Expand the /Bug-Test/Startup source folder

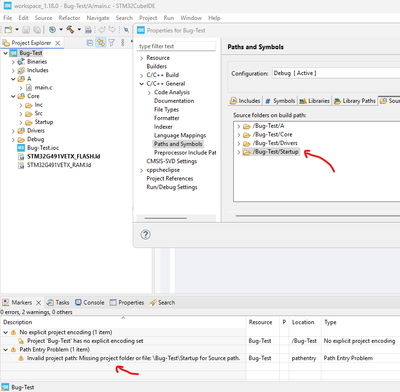point(238,152)
